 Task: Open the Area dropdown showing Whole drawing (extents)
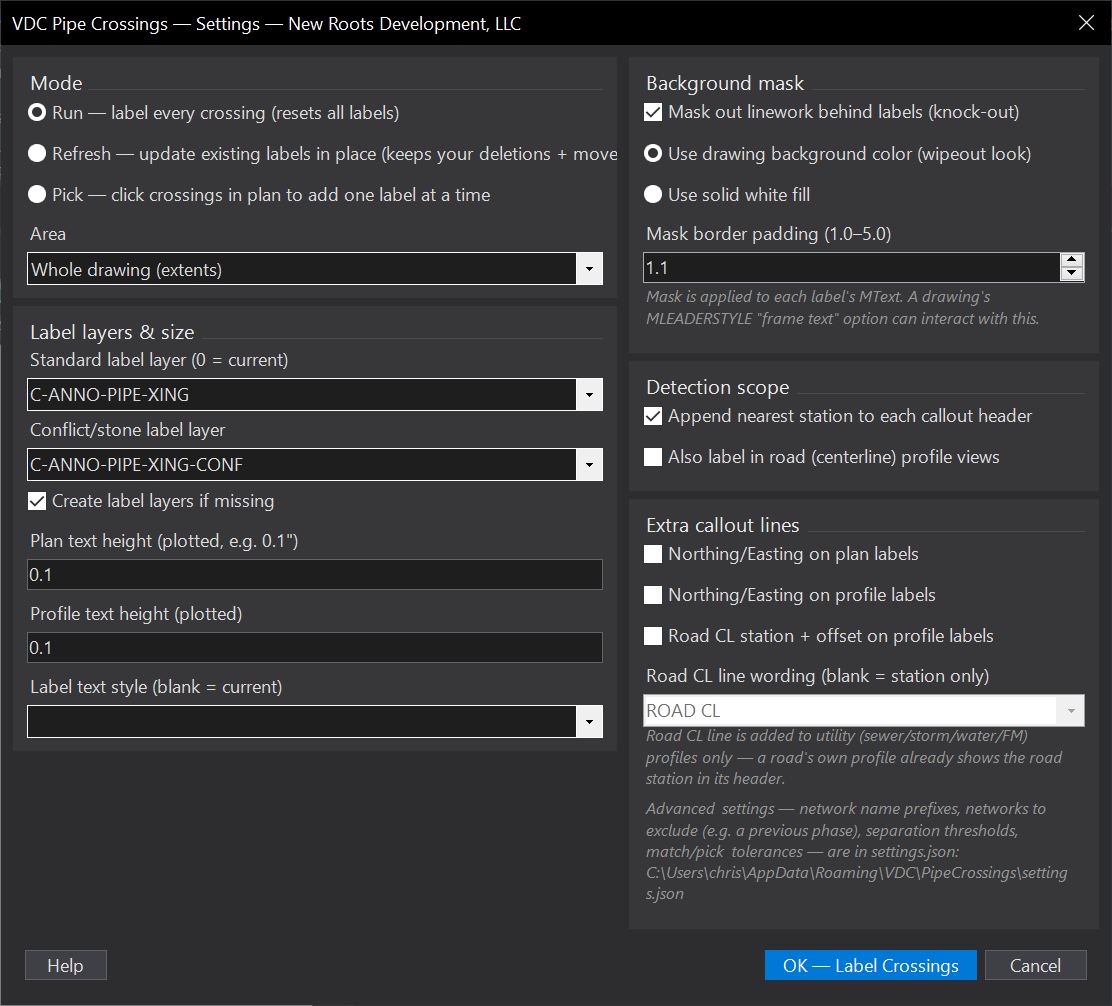pyautogui.click(x=315, y=269)
